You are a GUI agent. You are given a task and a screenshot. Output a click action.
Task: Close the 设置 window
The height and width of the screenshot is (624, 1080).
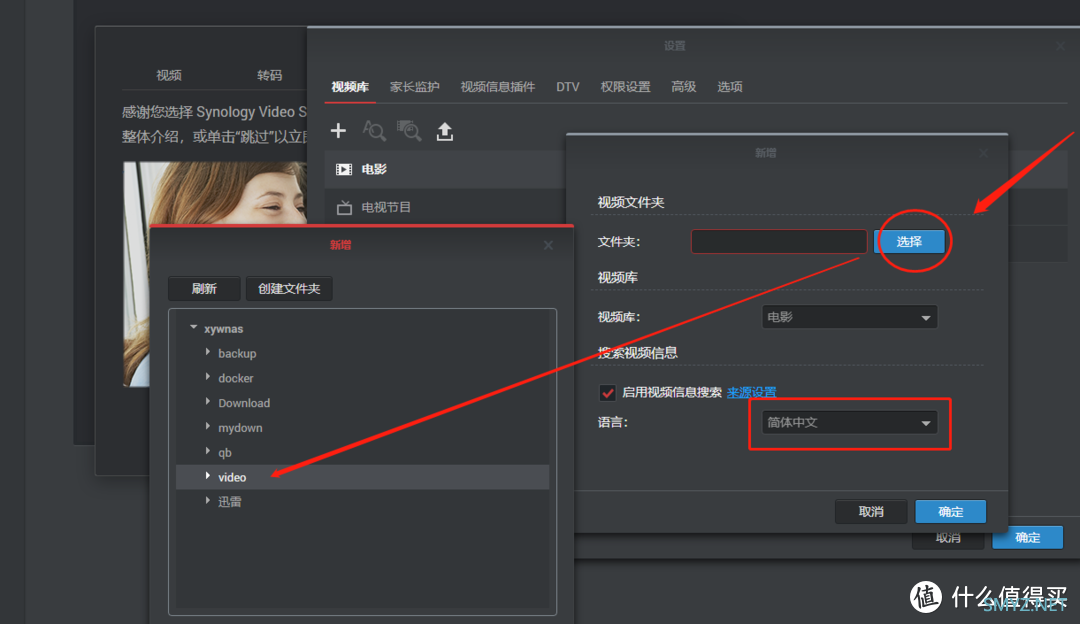[1061, 46]
